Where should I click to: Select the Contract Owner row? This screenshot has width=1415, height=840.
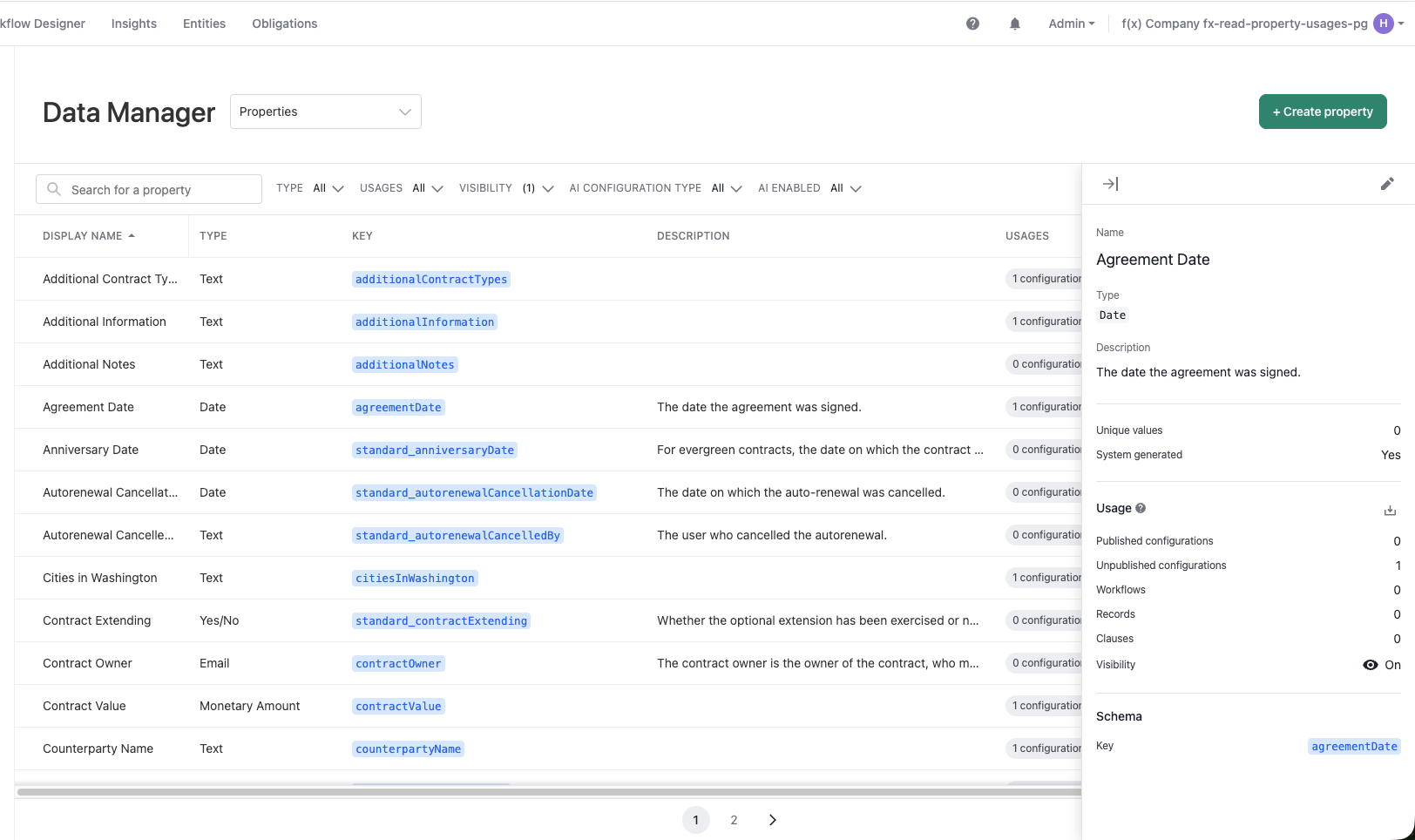(x=548, y=663)
